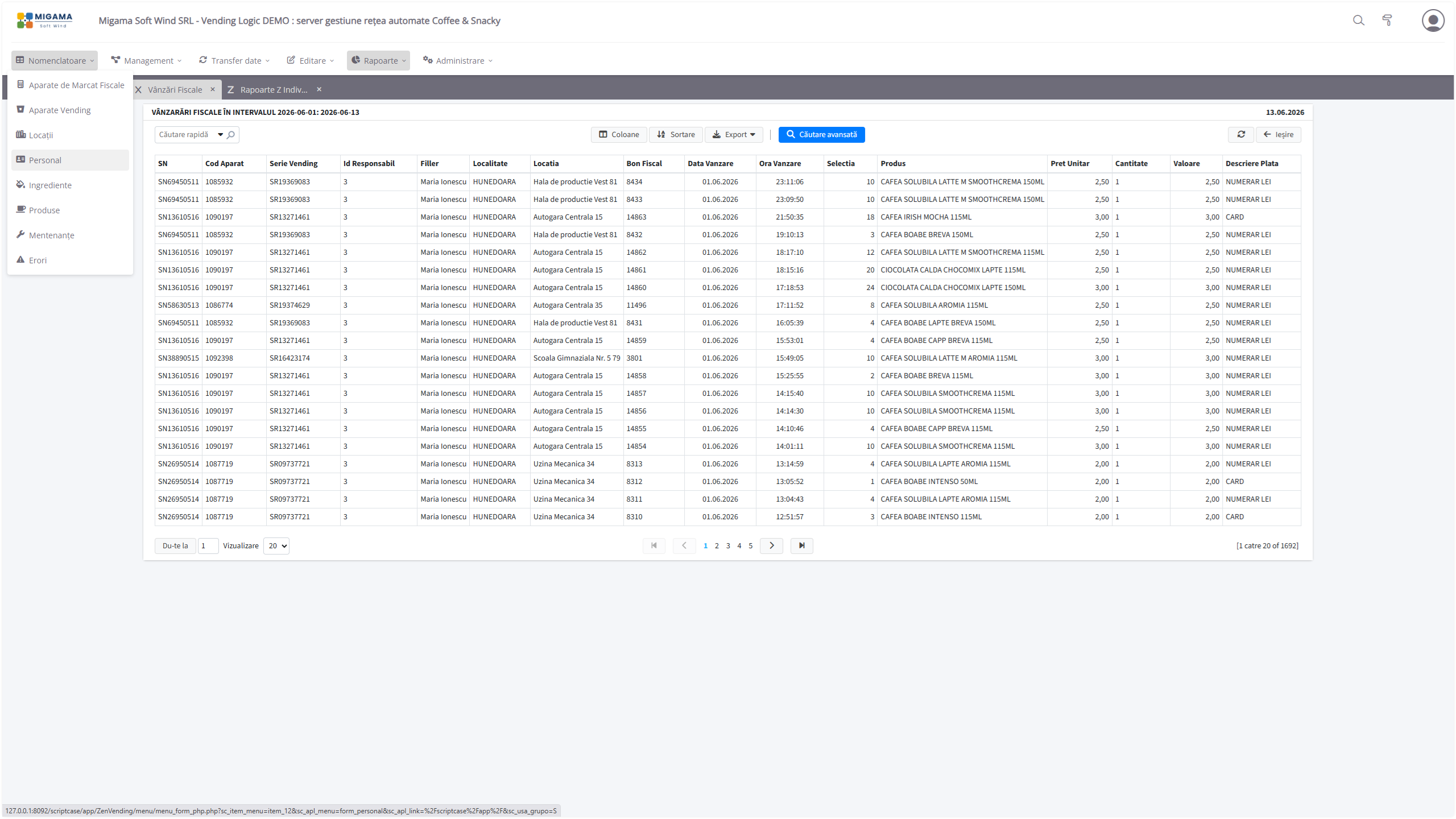Screen dimensions: 1456x819
Task: Go to page 5 link
Action: [751, 545]
